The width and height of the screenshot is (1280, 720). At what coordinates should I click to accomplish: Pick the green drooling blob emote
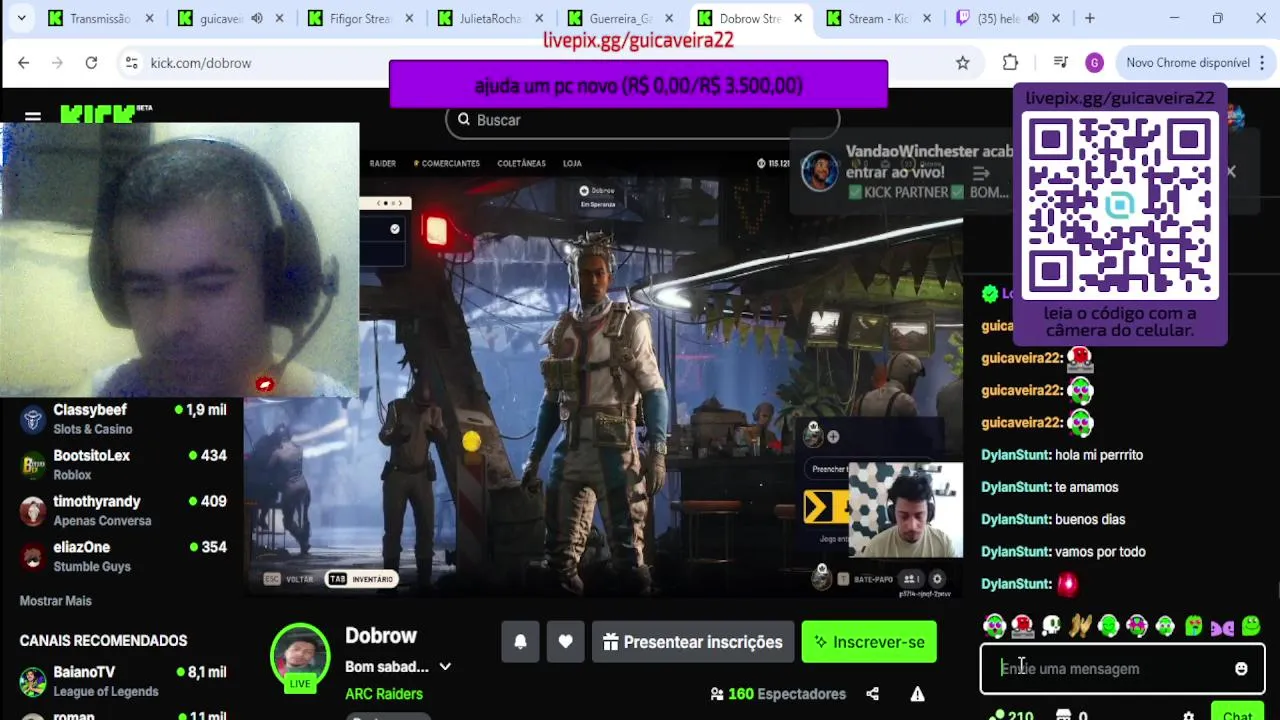tap(1194, 626)
